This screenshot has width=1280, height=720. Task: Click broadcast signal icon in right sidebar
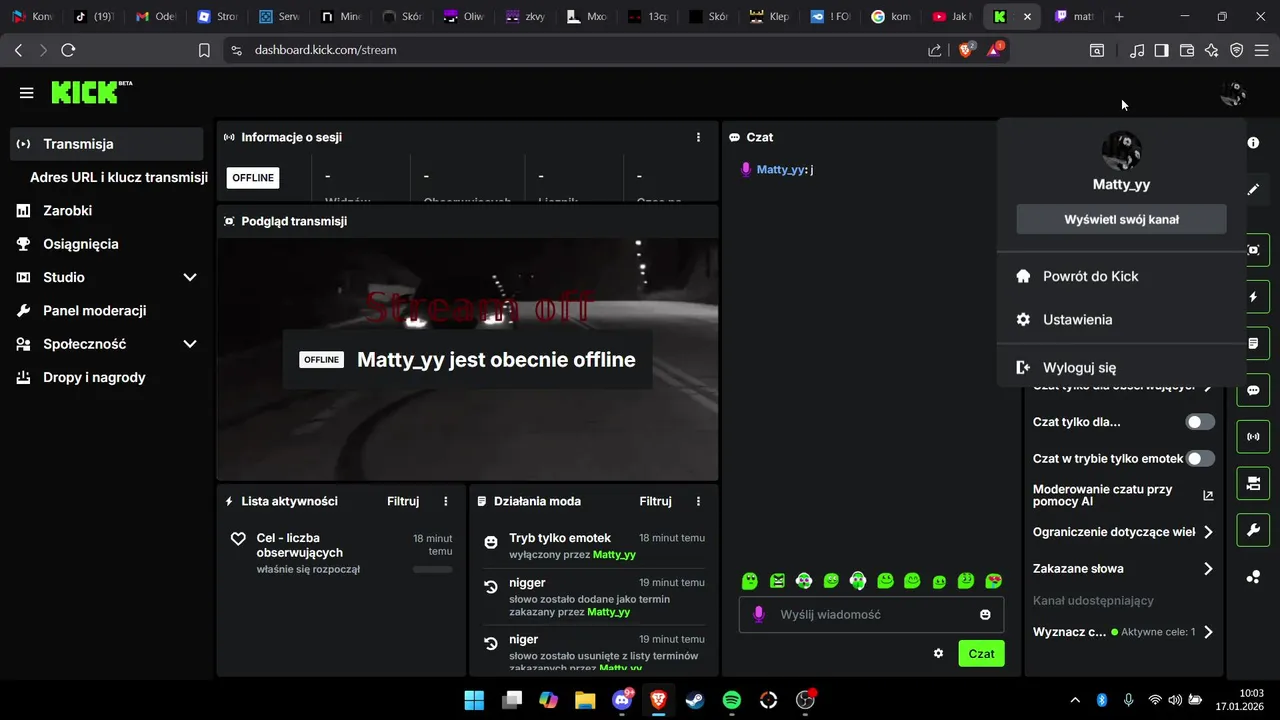coord(1254,437)
